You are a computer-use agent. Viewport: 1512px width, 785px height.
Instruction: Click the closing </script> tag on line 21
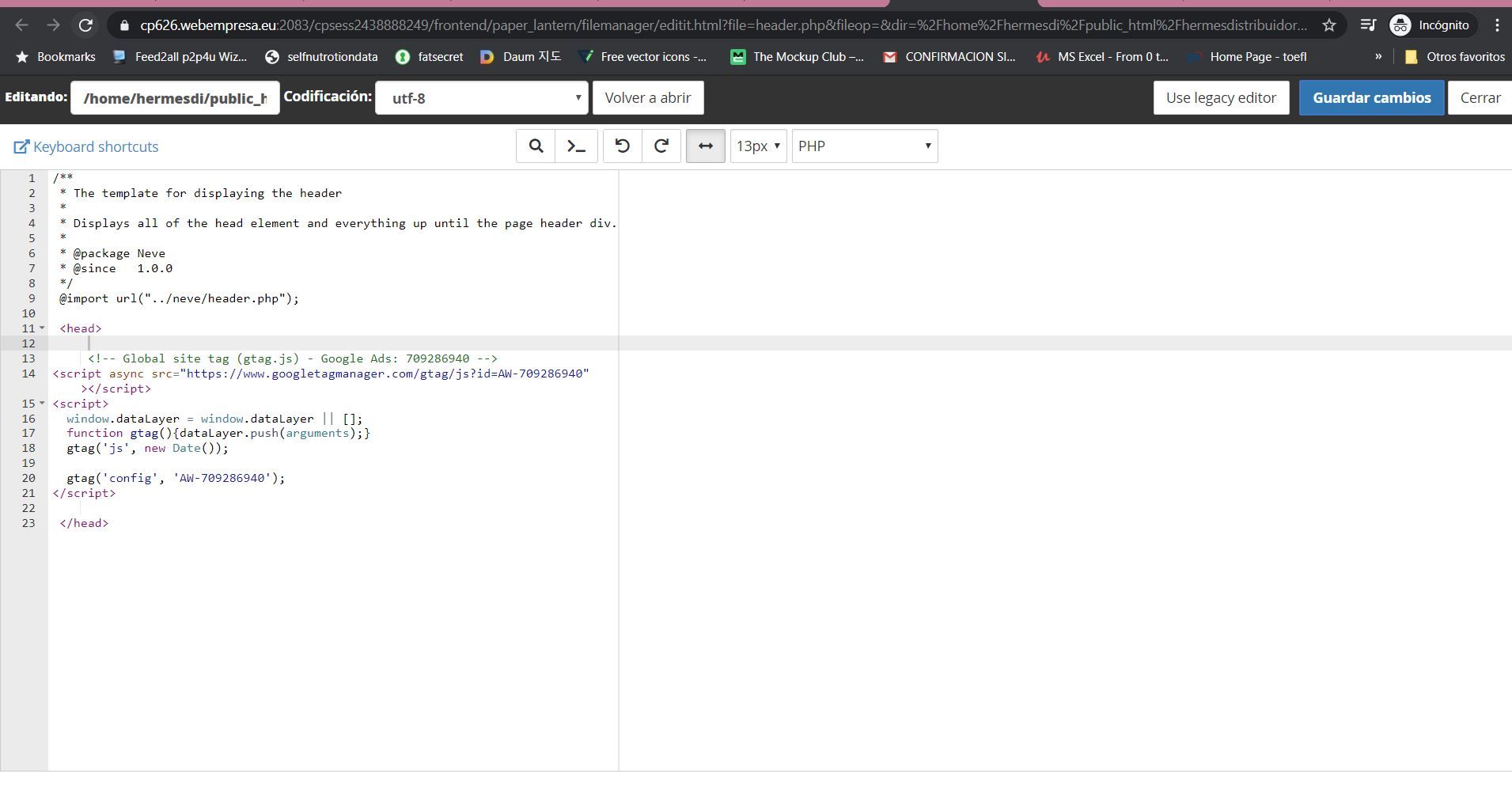coord(84,493)
